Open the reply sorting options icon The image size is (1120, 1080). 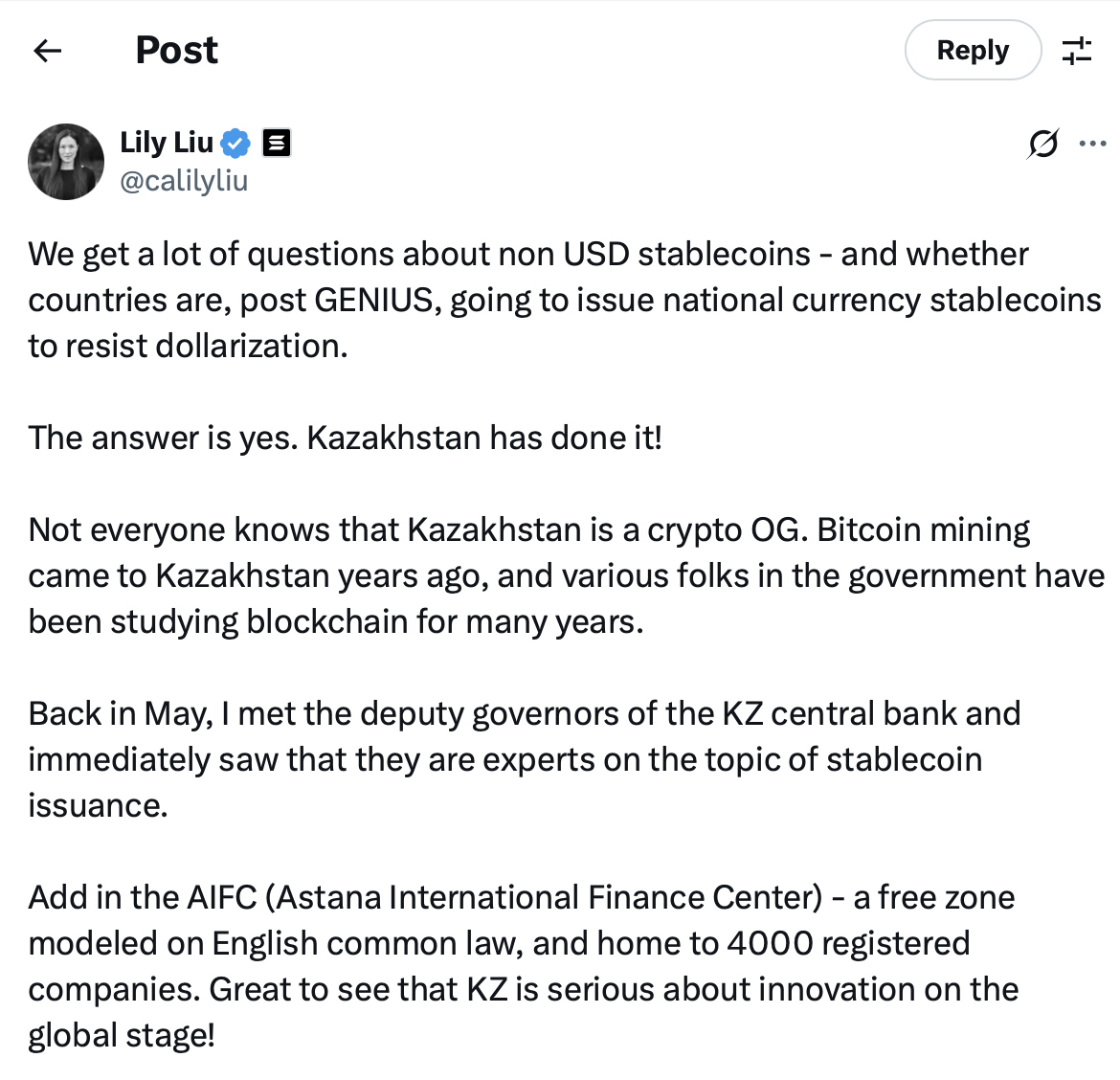1077,51
